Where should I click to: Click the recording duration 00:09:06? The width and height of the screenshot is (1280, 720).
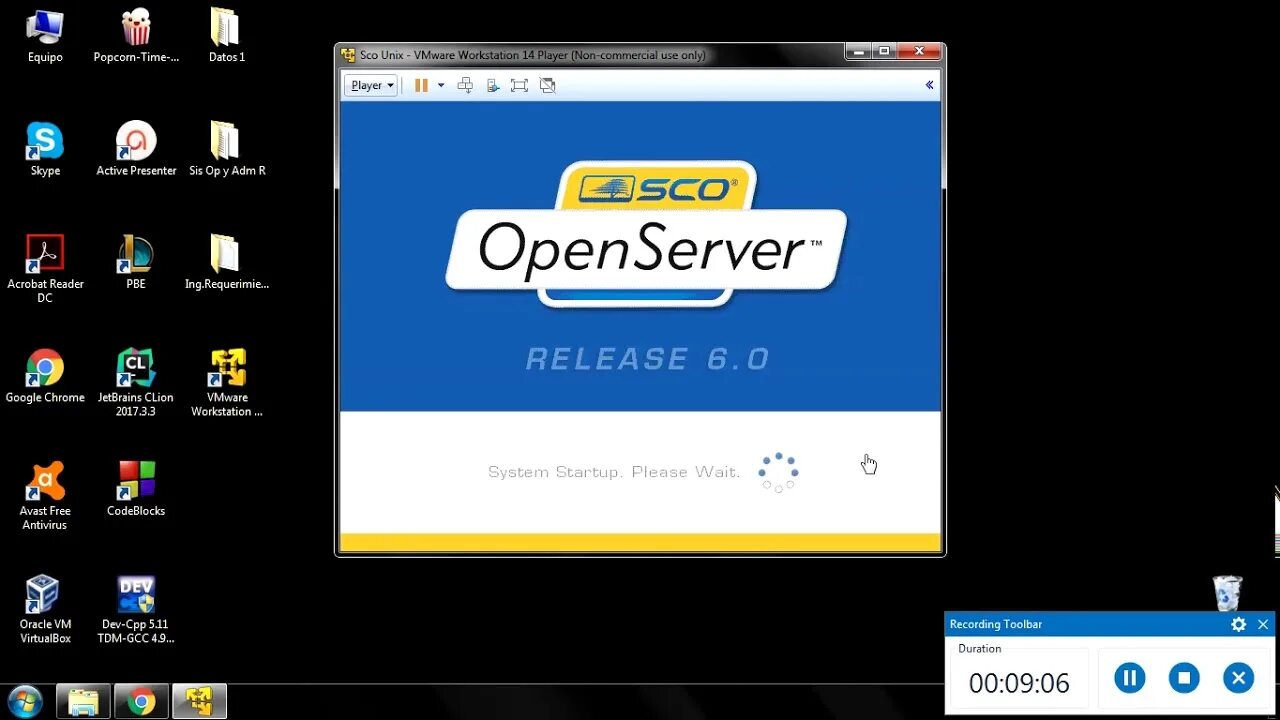(x=1019, y=683)
